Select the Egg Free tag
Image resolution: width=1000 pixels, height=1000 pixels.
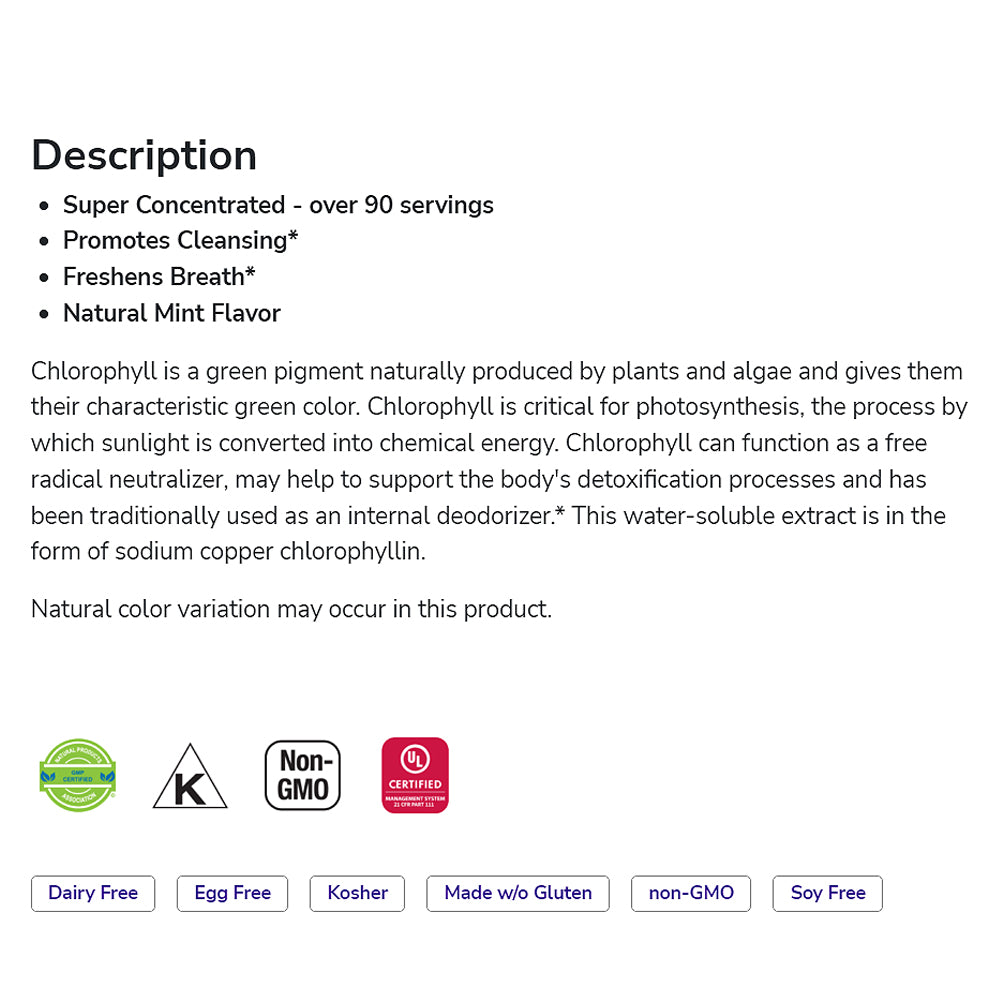(232, 893)
